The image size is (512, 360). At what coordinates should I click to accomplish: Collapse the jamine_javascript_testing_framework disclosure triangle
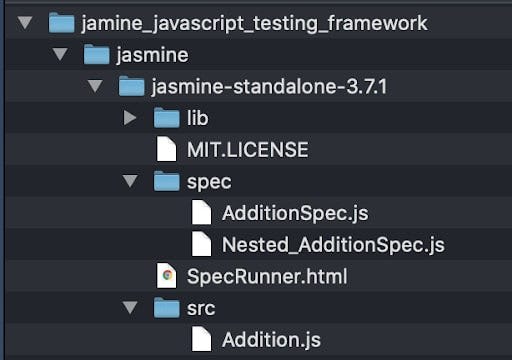(x=25, y=23)
